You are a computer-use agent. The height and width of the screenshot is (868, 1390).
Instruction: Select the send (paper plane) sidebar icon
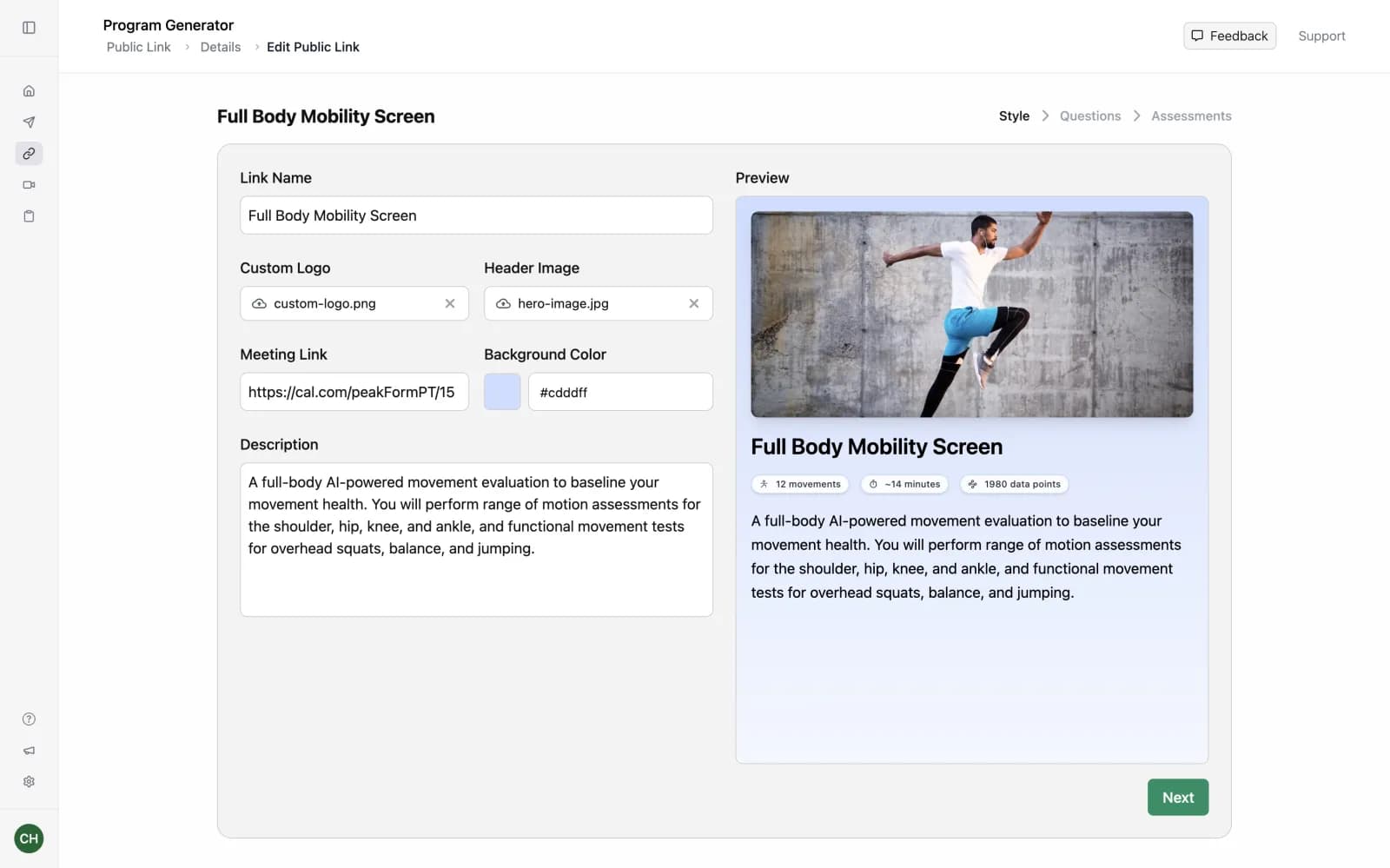point(29,122)
